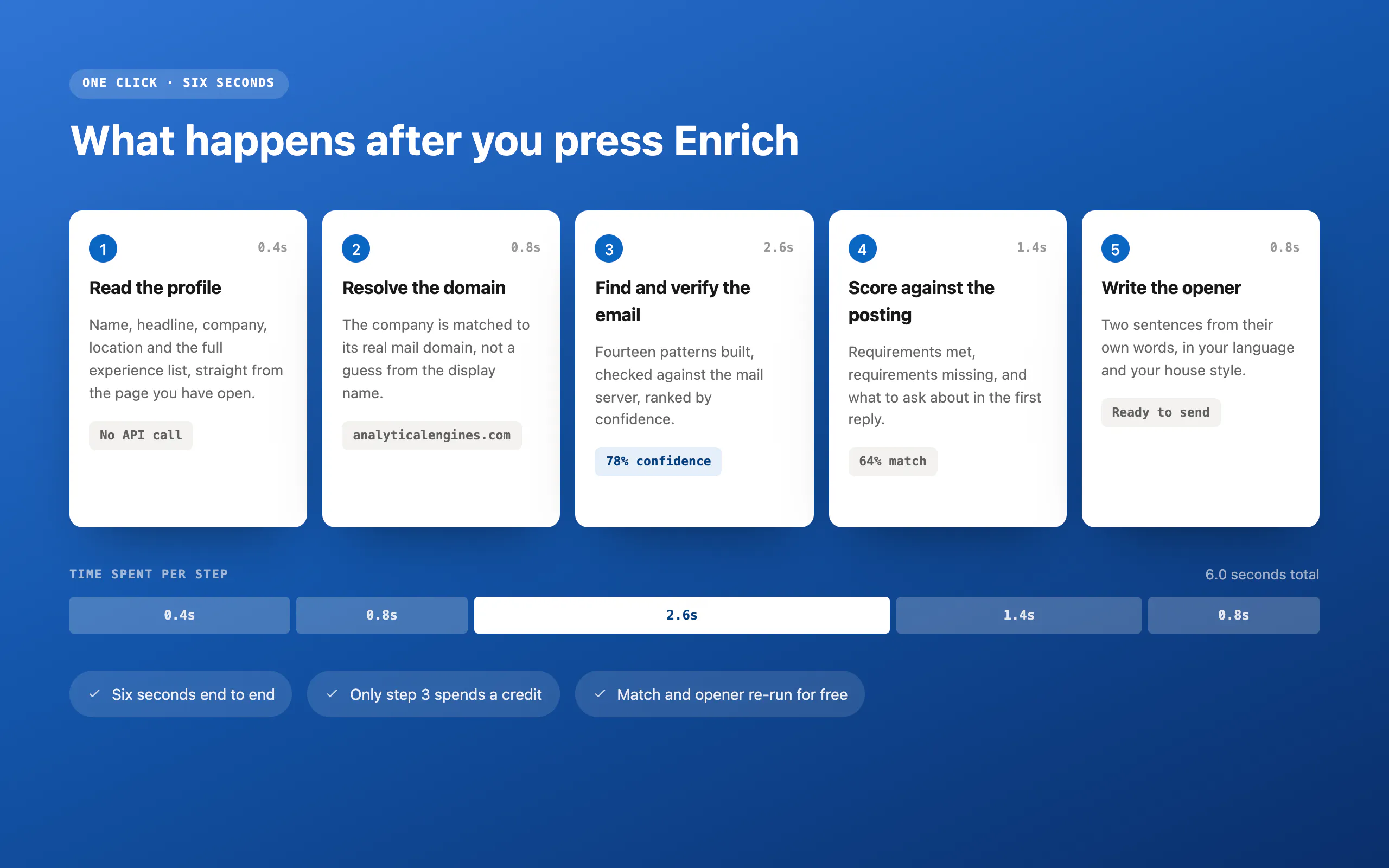The width and height of the screenshot is (1389, 868).
Task: Click the Six seconds end to end pill
Action: coord(180,693)
